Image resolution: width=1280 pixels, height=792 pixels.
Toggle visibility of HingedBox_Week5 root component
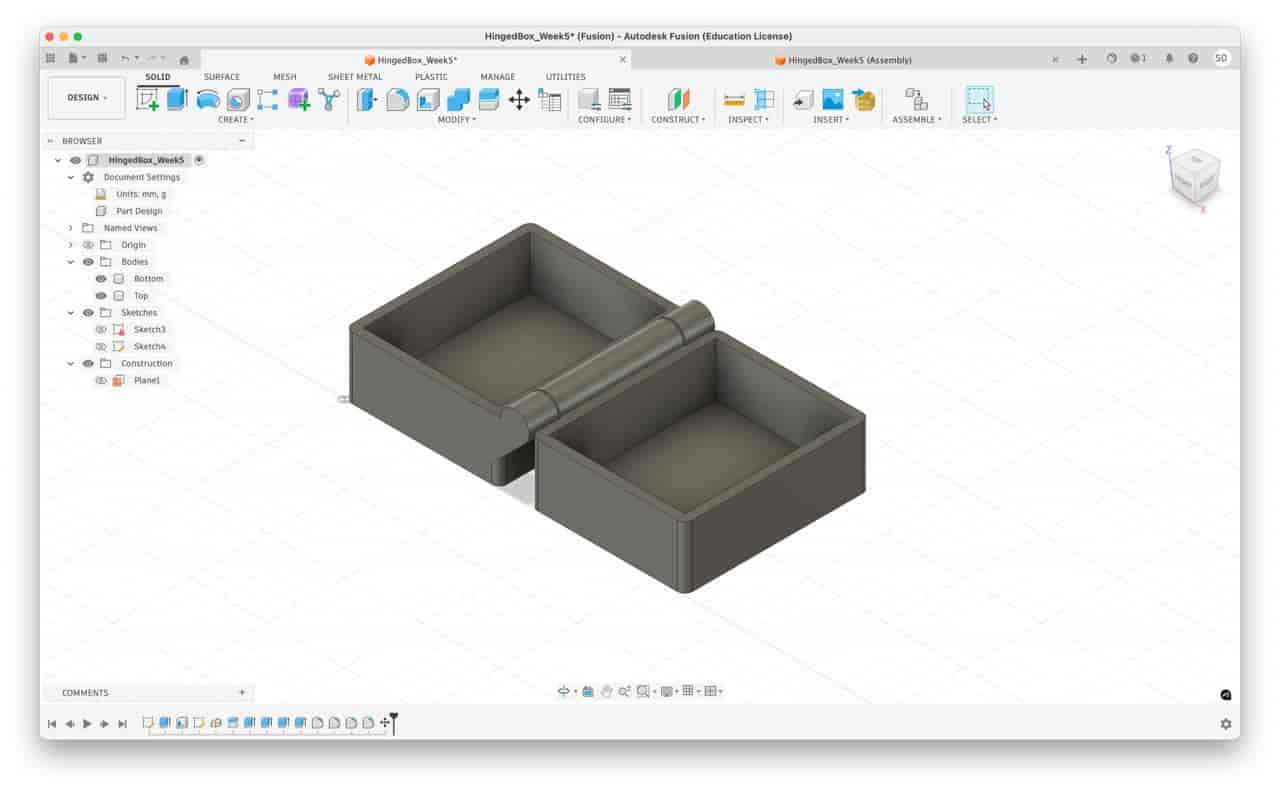[75, 160]
